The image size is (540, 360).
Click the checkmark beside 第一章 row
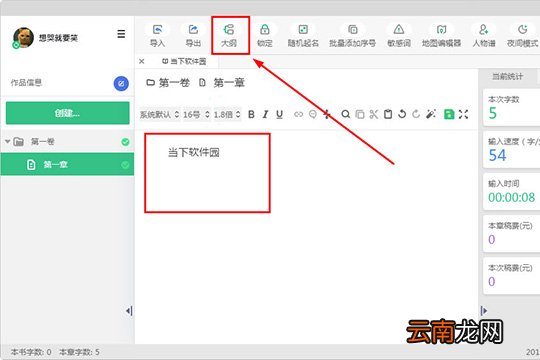tap(125, 165)
